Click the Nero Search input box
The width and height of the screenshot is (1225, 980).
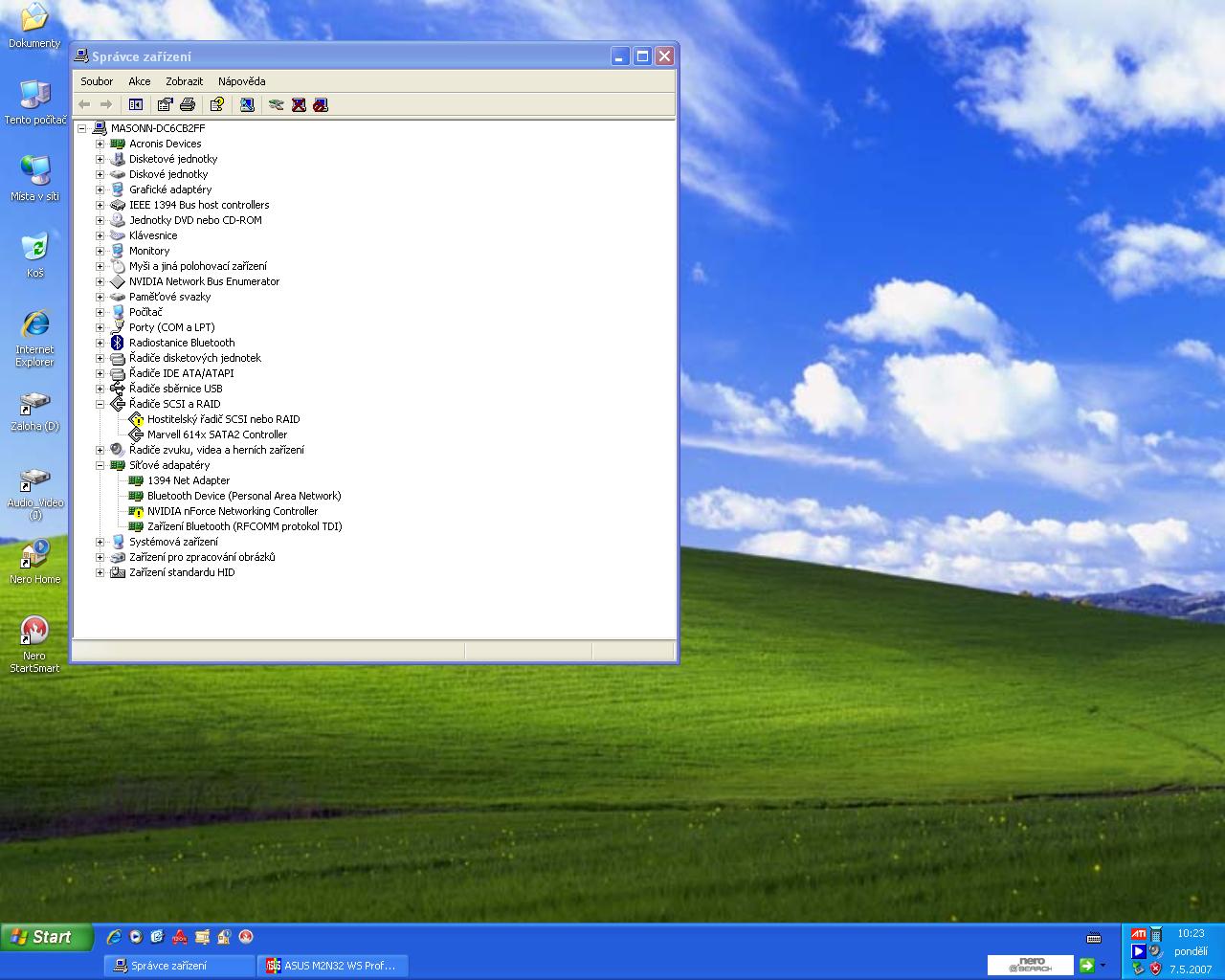[1030, 965]
